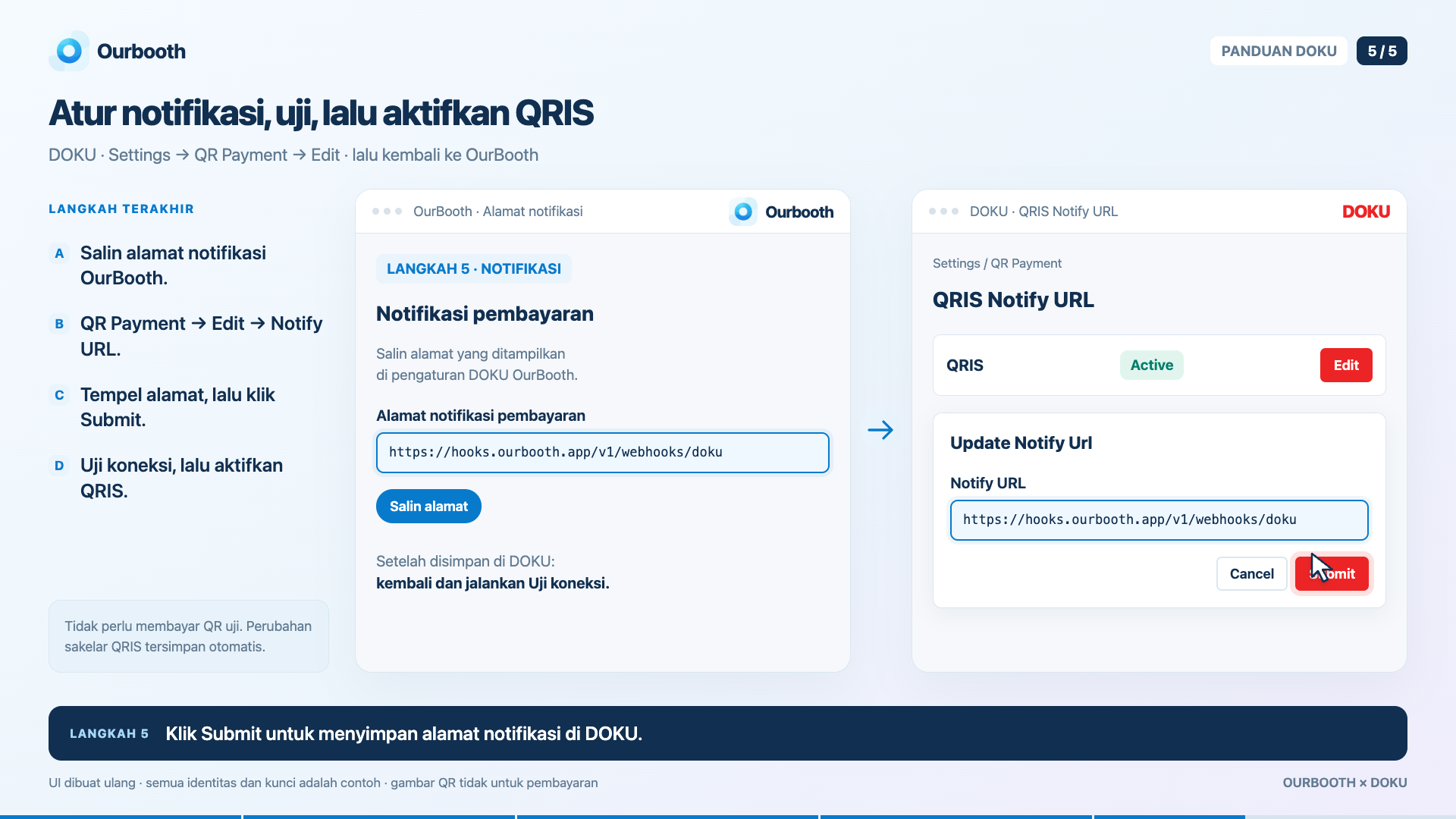Click the 'OurBooth · Alamat notifikasi' window title
Image resolution: width=1456 pixels, height=819 pixels.
pos(497,212)
